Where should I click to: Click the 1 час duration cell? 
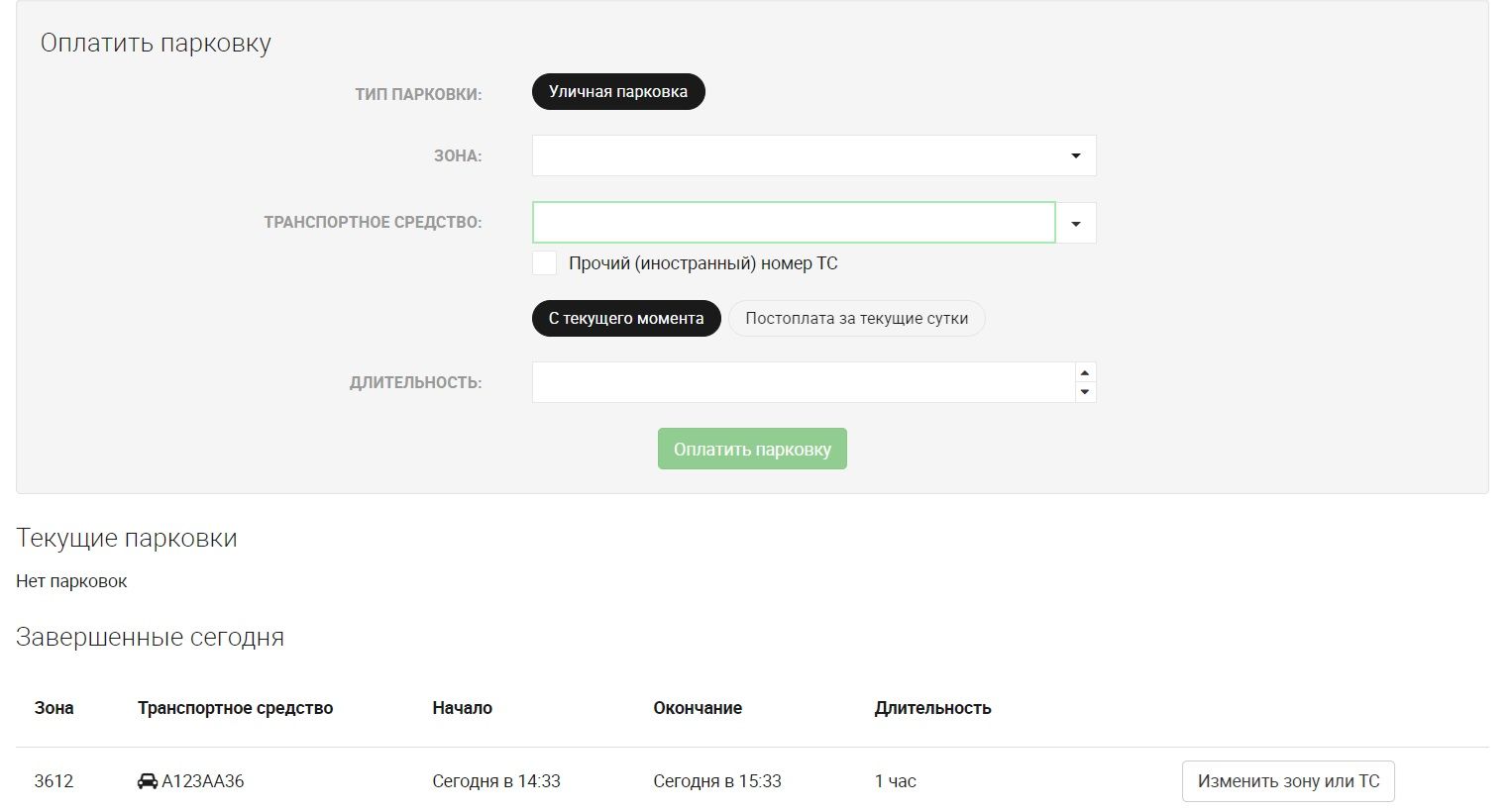(896, 781)
